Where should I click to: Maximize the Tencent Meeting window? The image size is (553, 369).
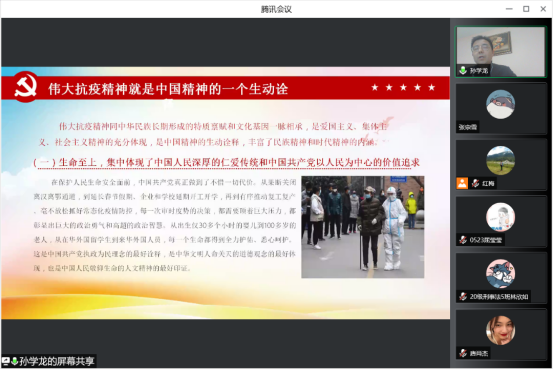tap(526, 9)
